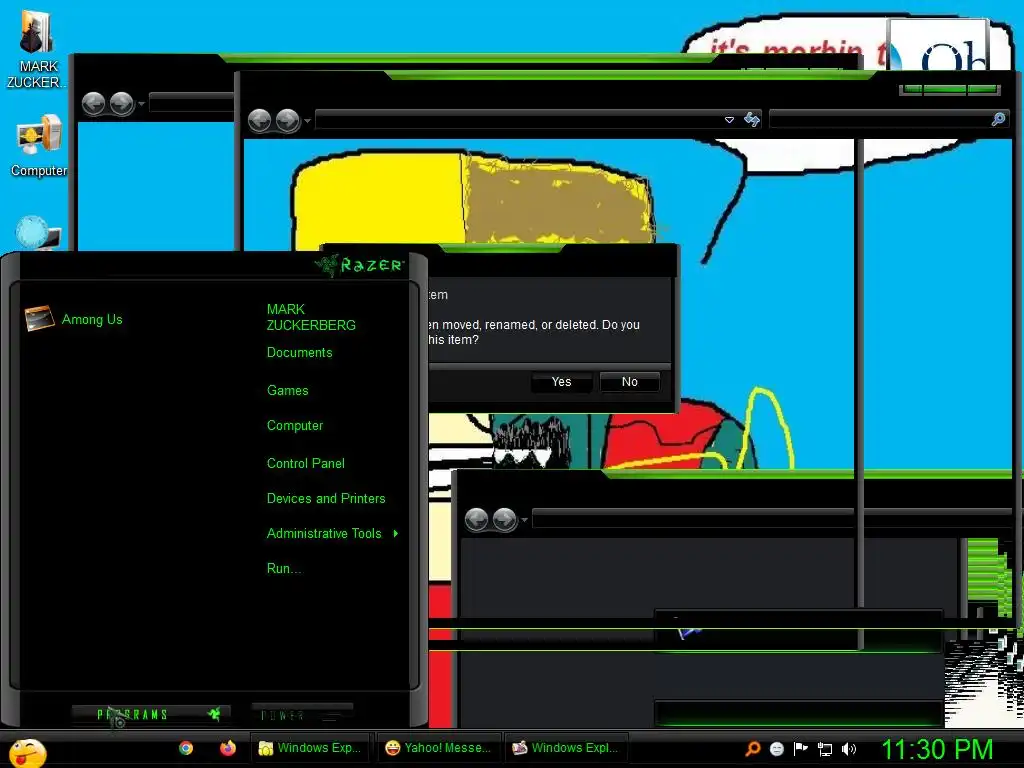Click the POWER button in start menu
The image size is (1024, 768).
(x=302, y=714)
